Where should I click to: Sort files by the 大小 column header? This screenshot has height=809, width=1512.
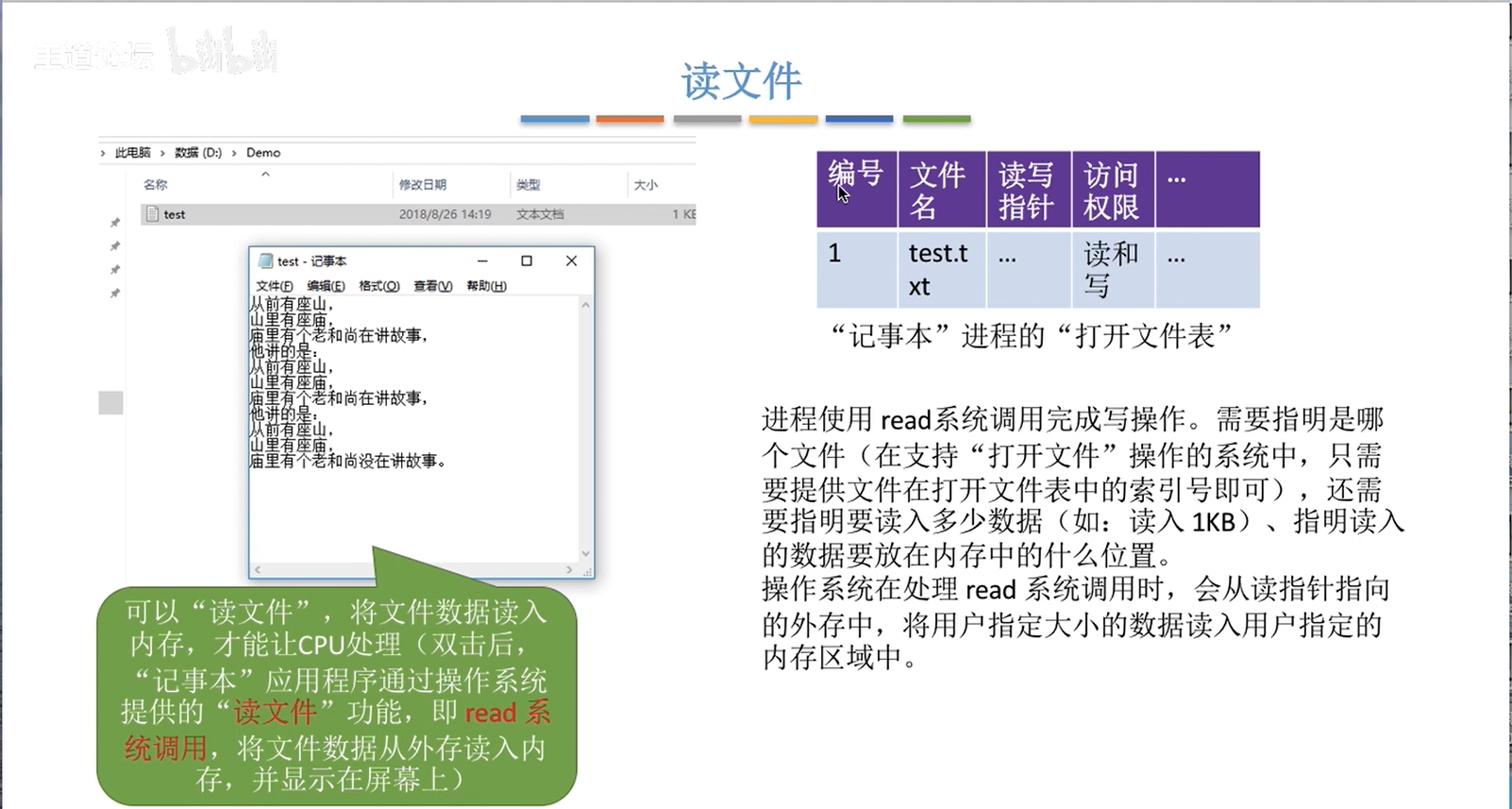(646, 185)
